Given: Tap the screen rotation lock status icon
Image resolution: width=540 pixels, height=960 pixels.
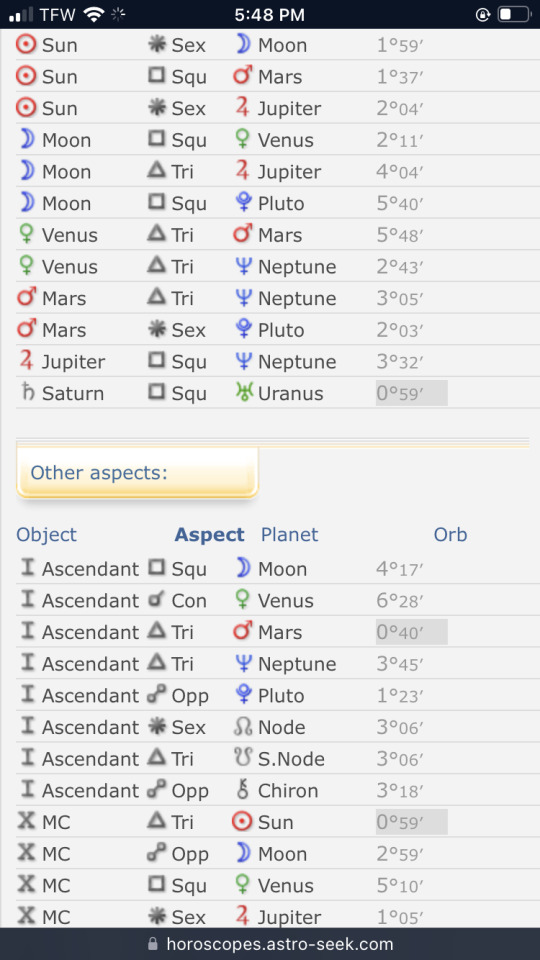Looking at the screenshot, I should click(x=483, y=15).
